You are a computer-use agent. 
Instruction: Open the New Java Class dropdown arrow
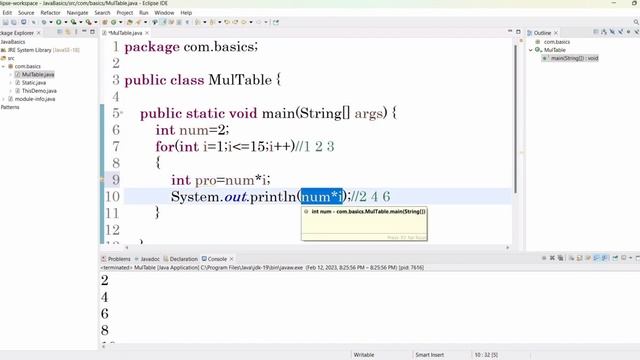pyautogui.click(x=120, y=22)
